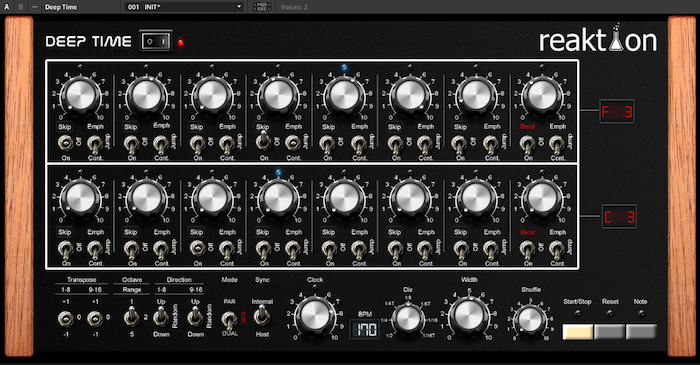Flip the Sync Internal/Host switch

click(x=262, y=317)
